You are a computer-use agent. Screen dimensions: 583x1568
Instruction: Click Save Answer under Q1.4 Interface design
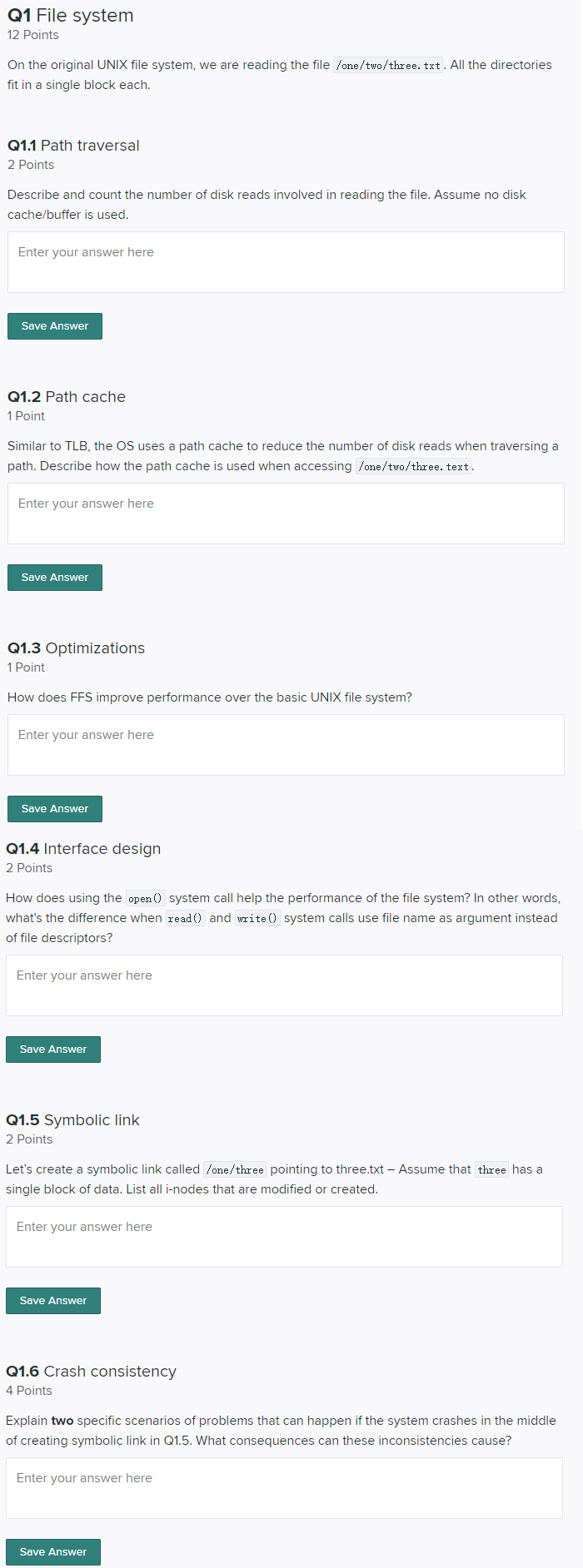[52, 1049]
